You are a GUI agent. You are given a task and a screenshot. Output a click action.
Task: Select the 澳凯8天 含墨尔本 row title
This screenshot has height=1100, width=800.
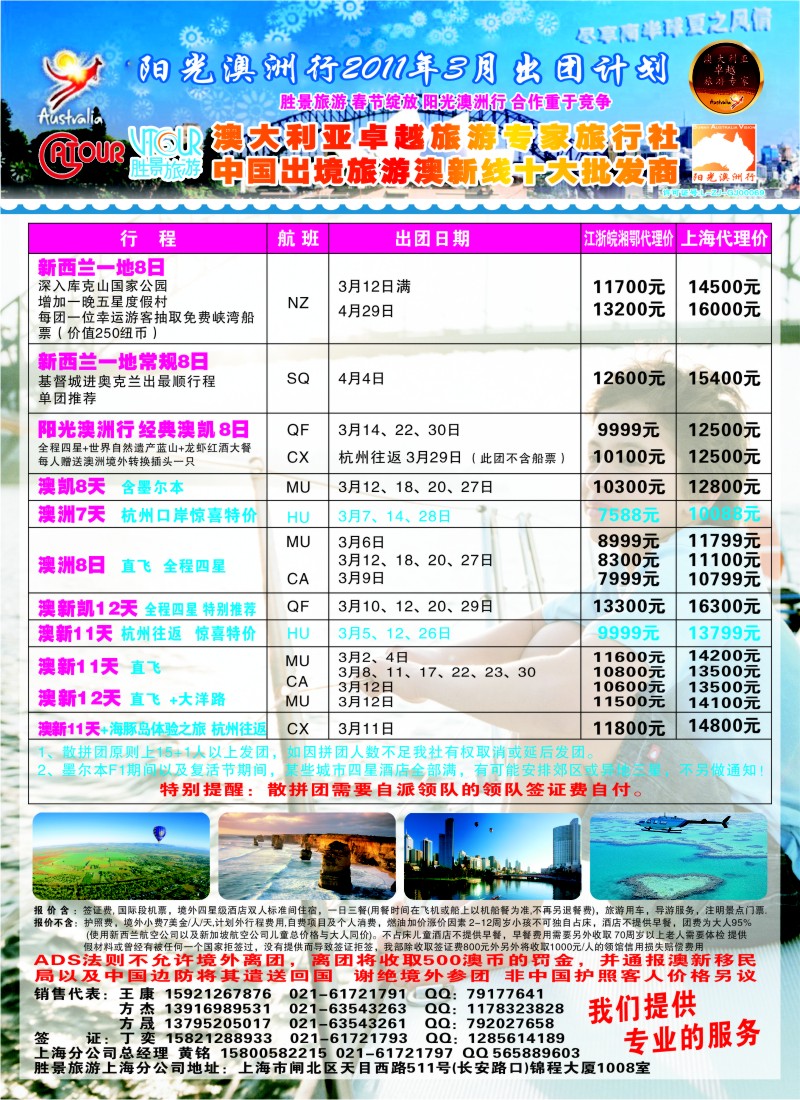[111, 486]
